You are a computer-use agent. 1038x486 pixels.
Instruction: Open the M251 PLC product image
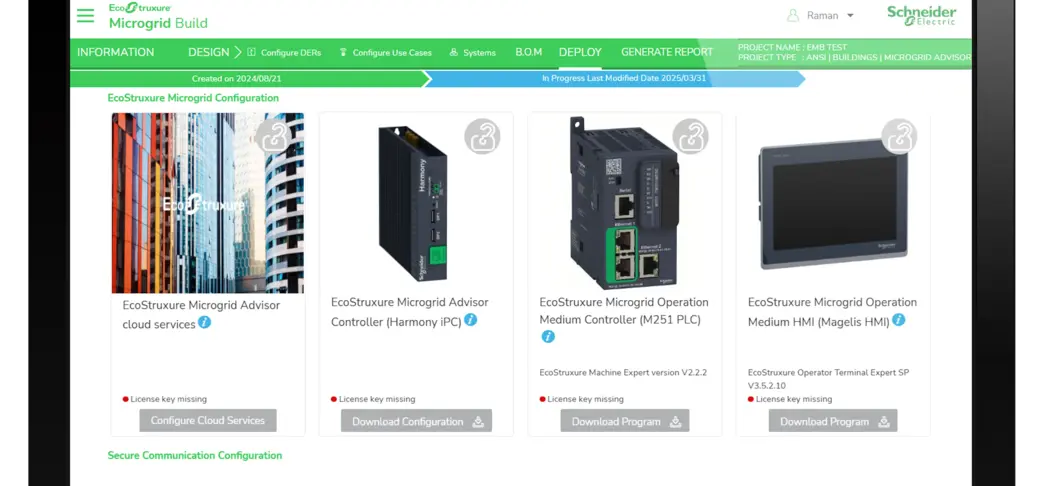(x=623, y=203)
